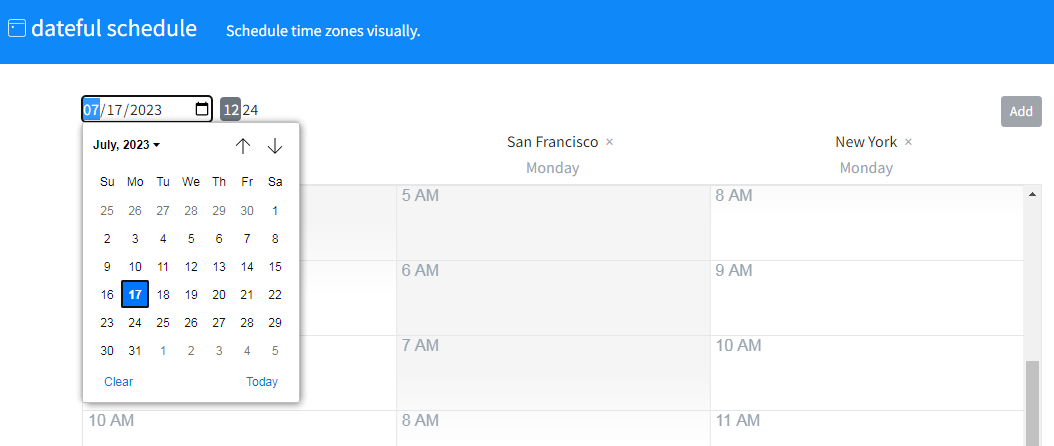Remove New York column with its x
1054x446 pixels.
pyautogui.click(x=908, y=142)
